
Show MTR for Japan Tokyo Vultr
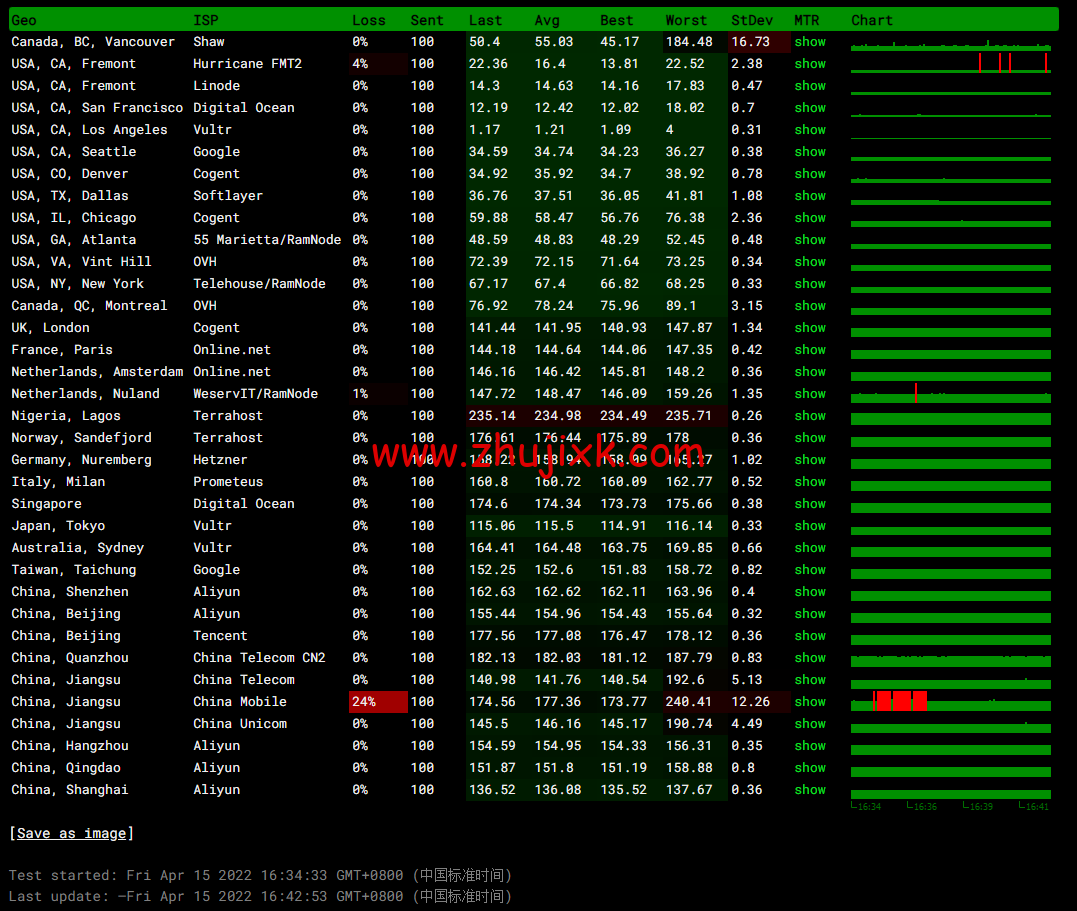pos(810,526)
